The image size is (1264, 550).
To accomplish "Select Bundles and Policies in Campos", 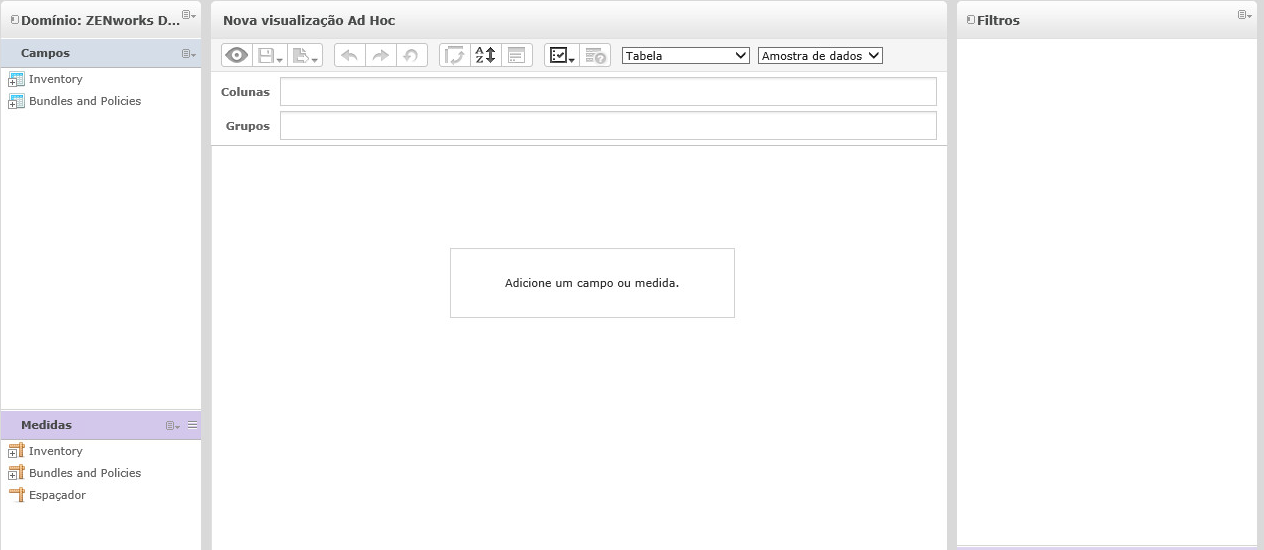I will pos(85,101).
